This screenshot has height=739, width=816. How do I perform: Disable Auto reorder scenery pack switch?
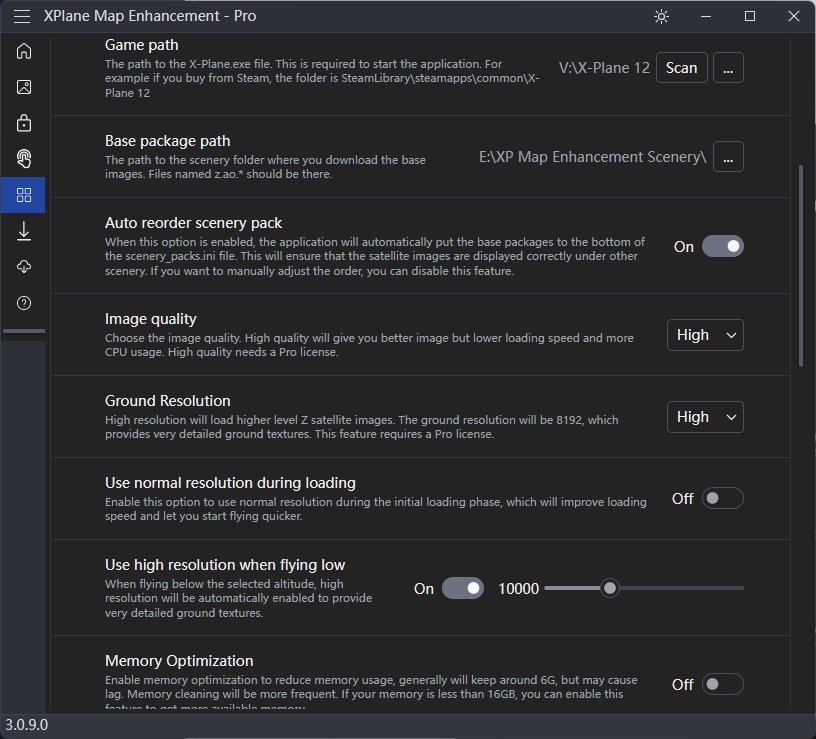tap(723, 246)
